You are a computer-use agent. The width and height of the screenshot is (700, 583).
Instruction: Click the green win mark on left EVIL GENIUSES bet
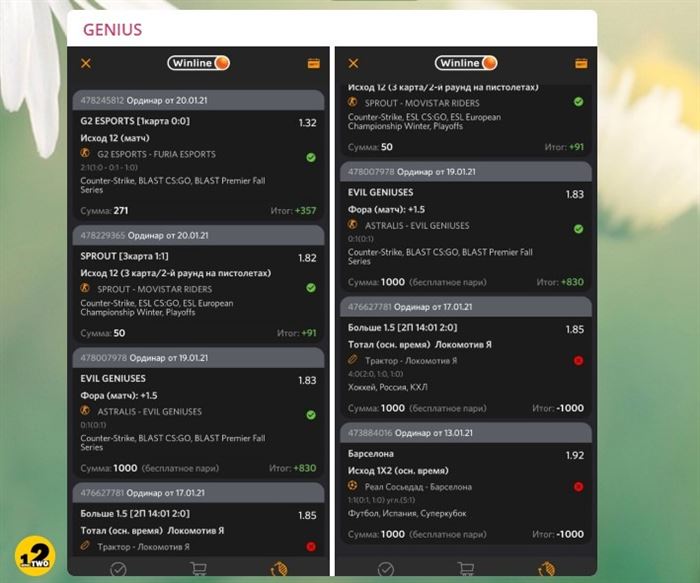311,415
